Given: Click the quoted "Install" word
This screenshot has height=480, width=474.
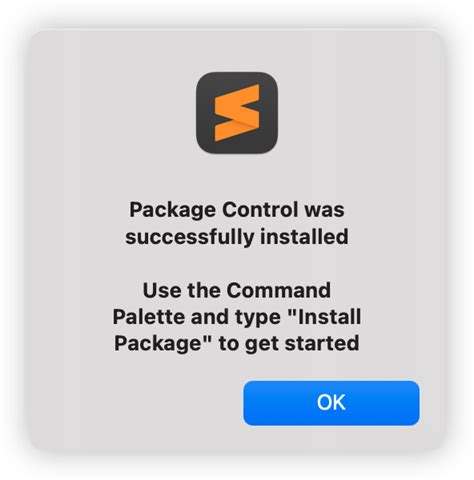Looking at the screenshot, I should (x=324, y=317).
